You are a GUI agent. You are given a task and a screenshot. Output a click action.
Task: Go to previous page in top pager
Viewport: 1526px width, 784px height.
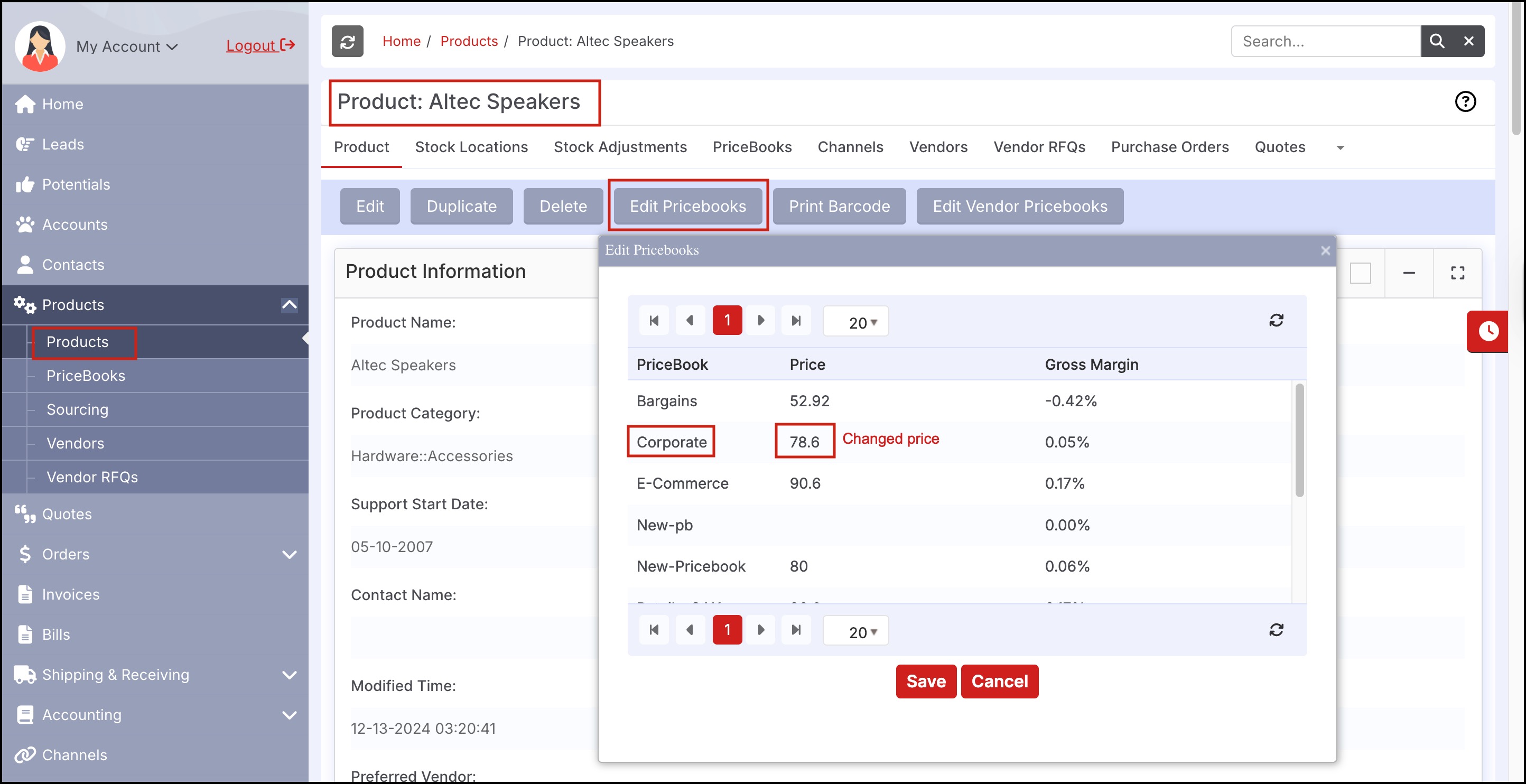click(690, 320)
